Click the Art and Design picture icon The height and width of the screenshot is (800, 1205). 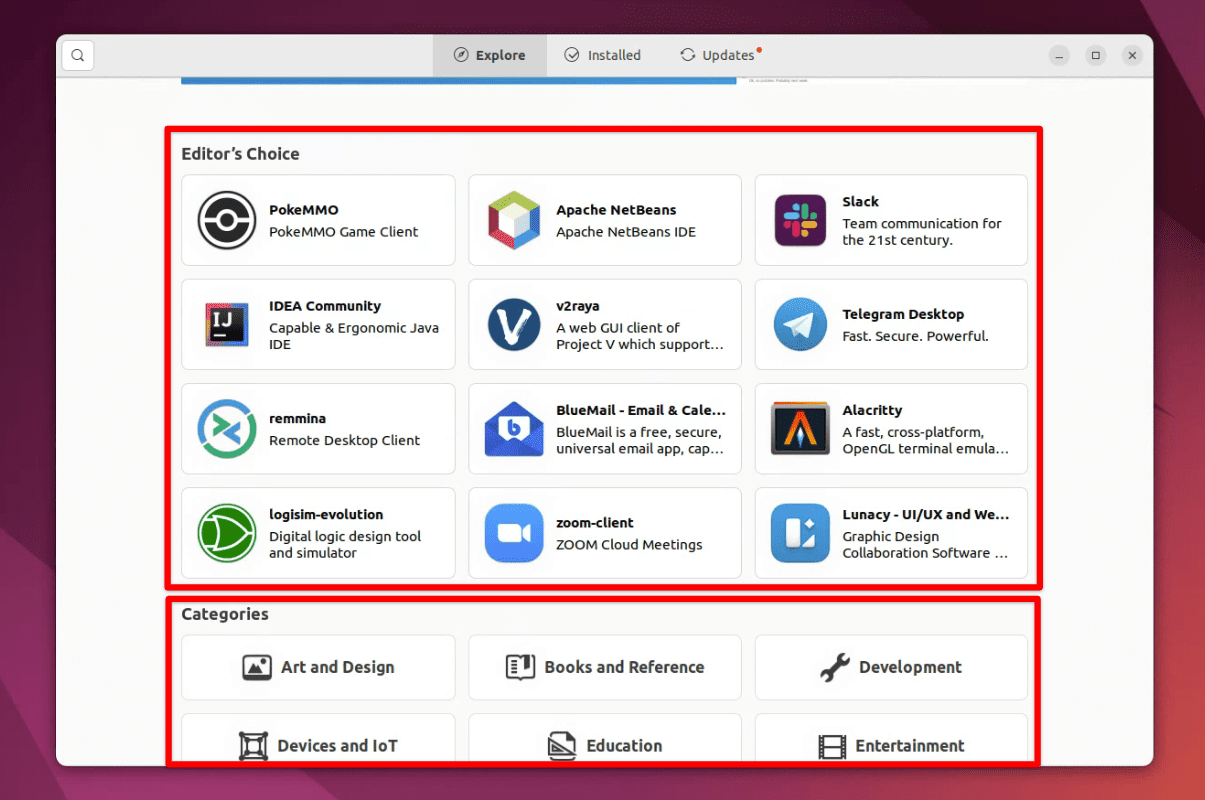click(x=257, y=667)
